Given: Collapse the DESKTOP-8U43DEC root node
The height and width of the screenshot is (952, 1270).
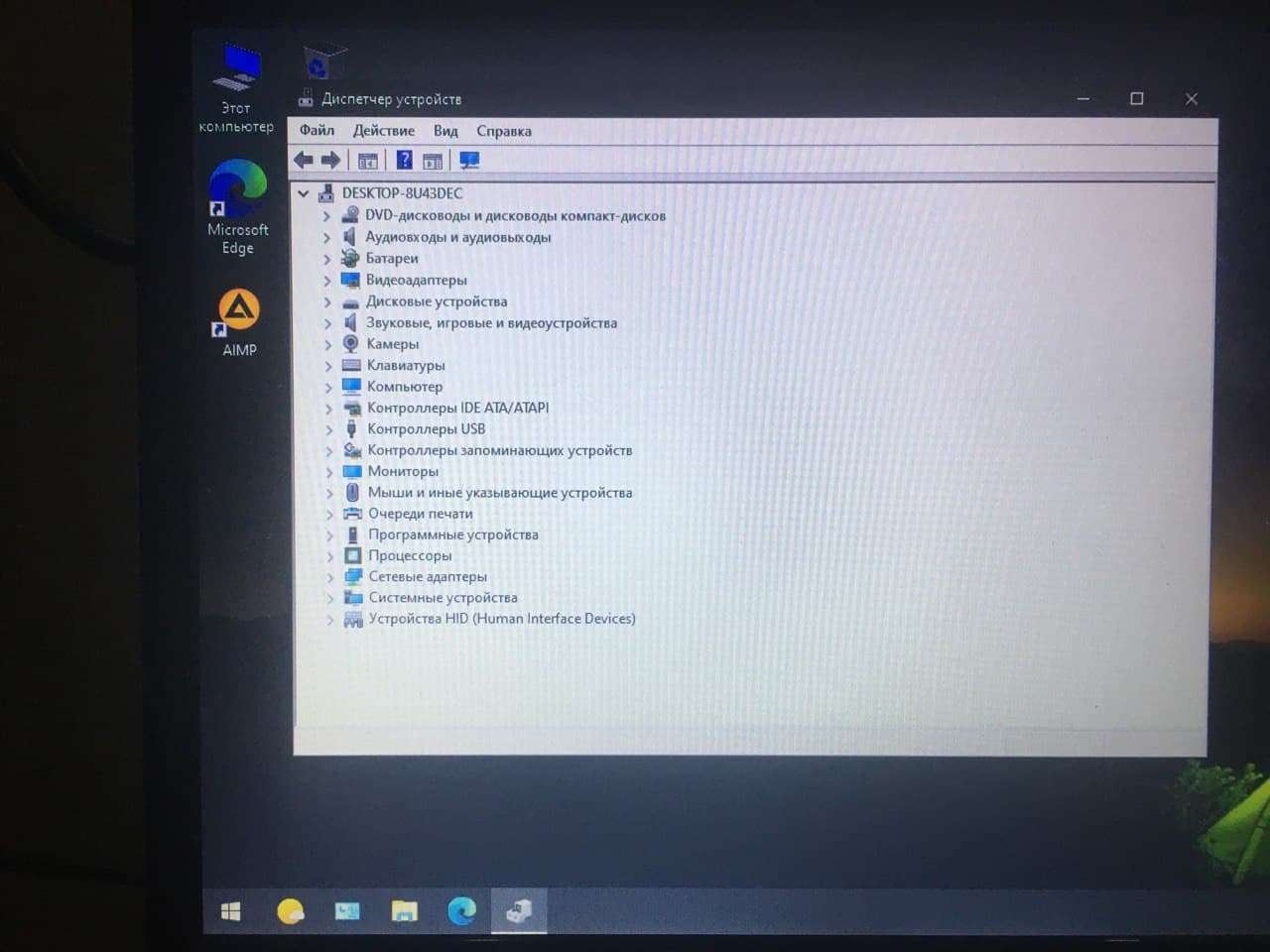Looking at the screenshot, I should [x=304, y=193].
